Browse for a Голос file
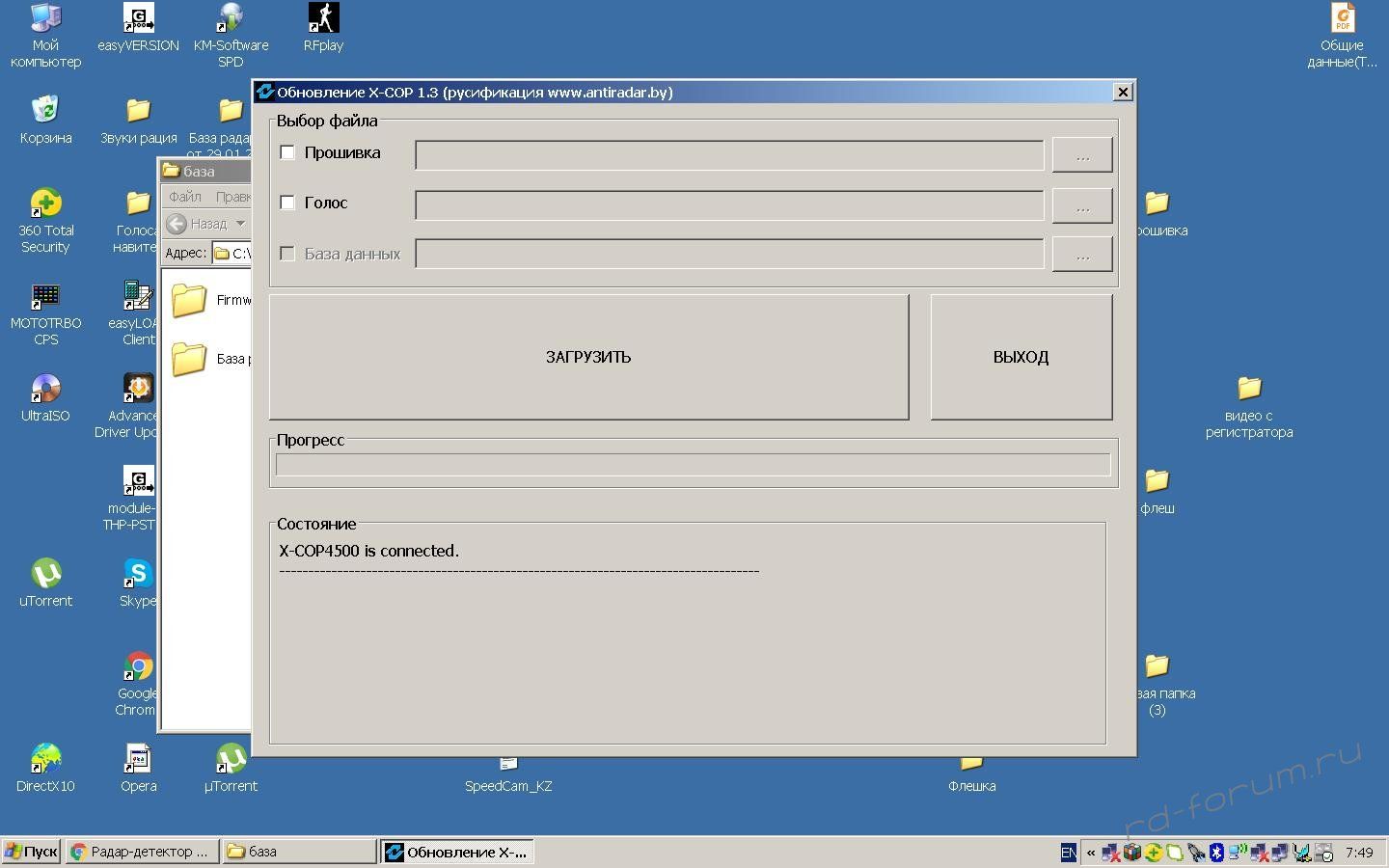The width and height of the screenshot is (1389, 868). point(1081,205)
